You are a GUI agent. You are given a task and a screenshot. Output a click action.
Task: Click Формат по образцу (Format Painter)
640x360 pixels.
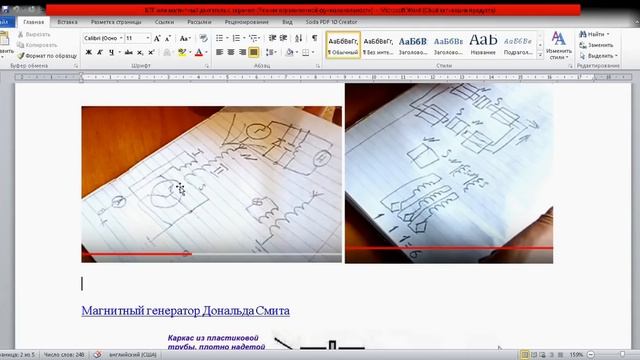click(x=48, y=56)
